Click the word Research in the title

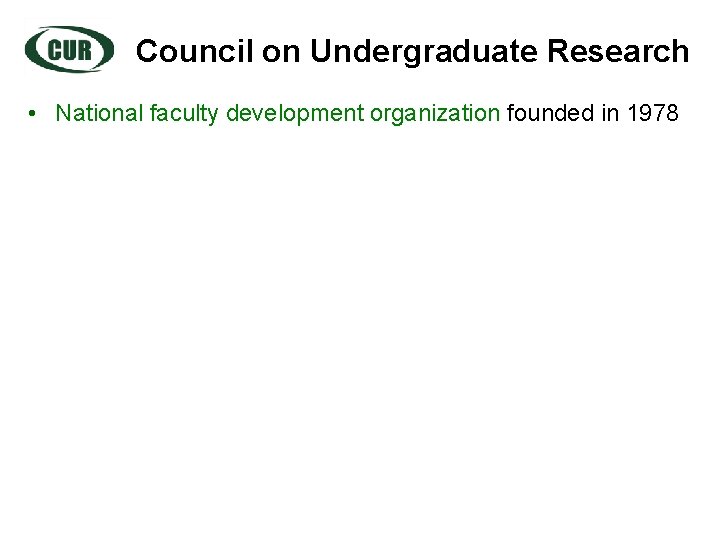618,51
